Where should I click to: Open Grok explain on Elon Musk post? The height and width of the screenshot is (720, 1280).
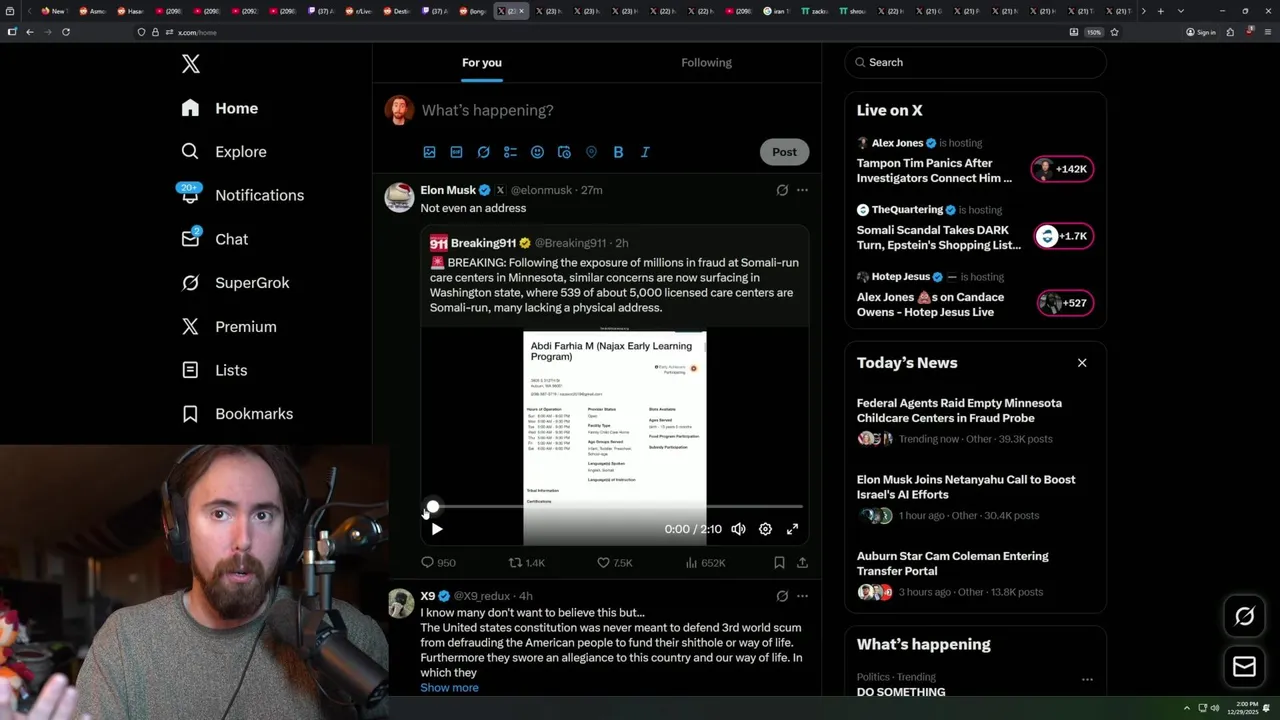click(782, 190)
